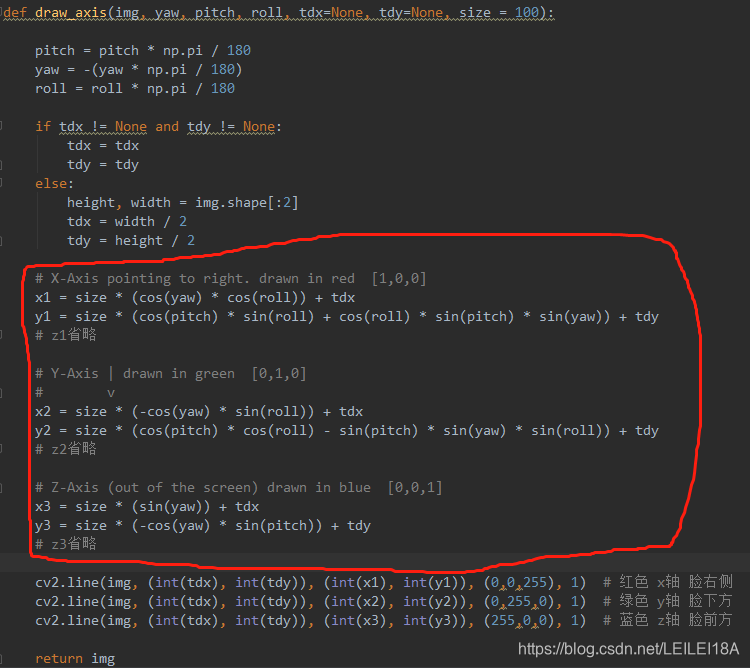Image resolution: width=750 pixels, height=668 pixels.
Task: Click the line starting with 'y2 = size *'
Action: click(347, 431)
